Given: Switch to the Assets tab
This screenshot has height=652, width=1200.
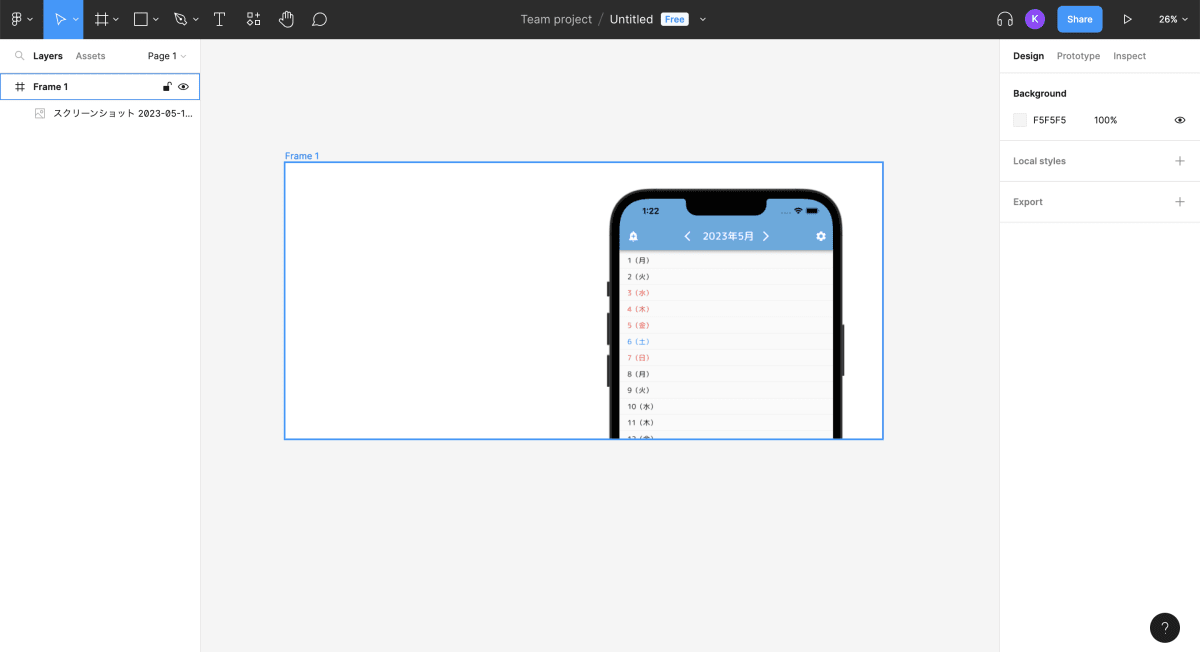Looking at the screenshot, I should [x=90, y=56].
